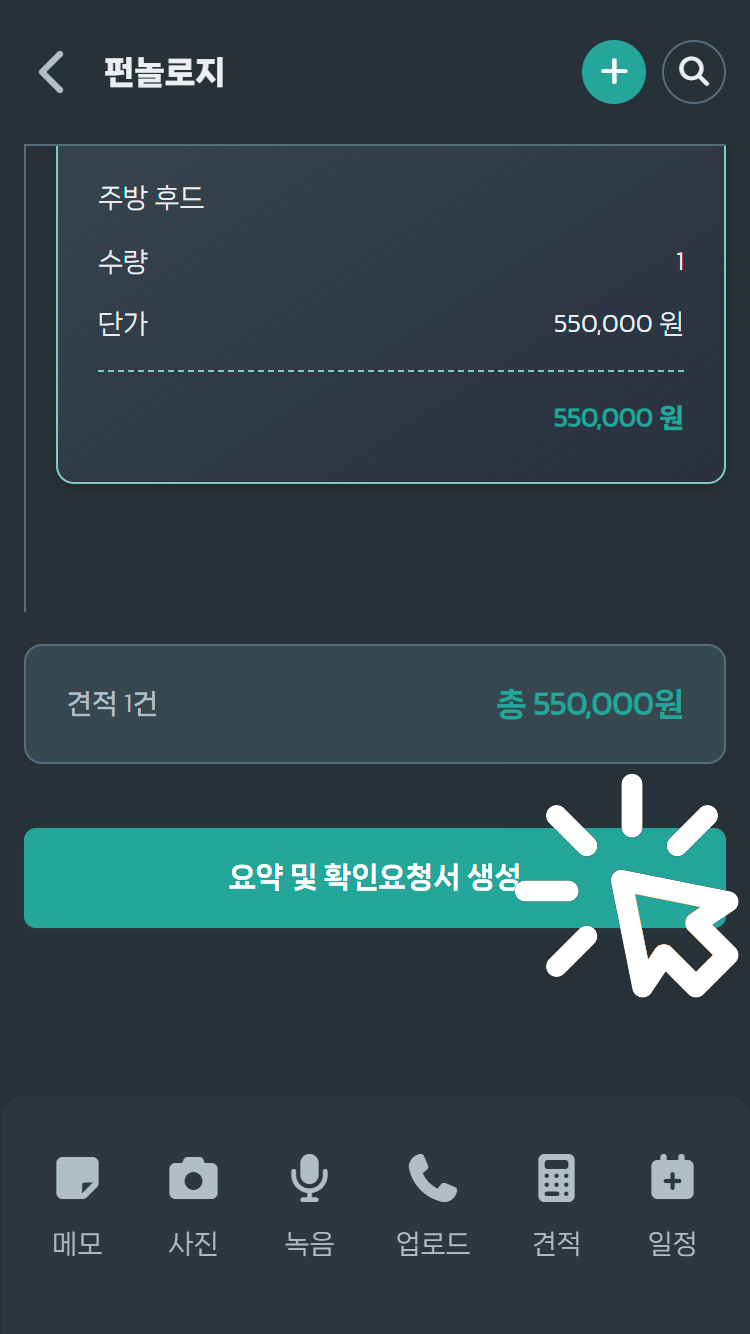This screenshot has height=1334, width=750.
Task: Click the microphone recording icon
Action: 309,1178
